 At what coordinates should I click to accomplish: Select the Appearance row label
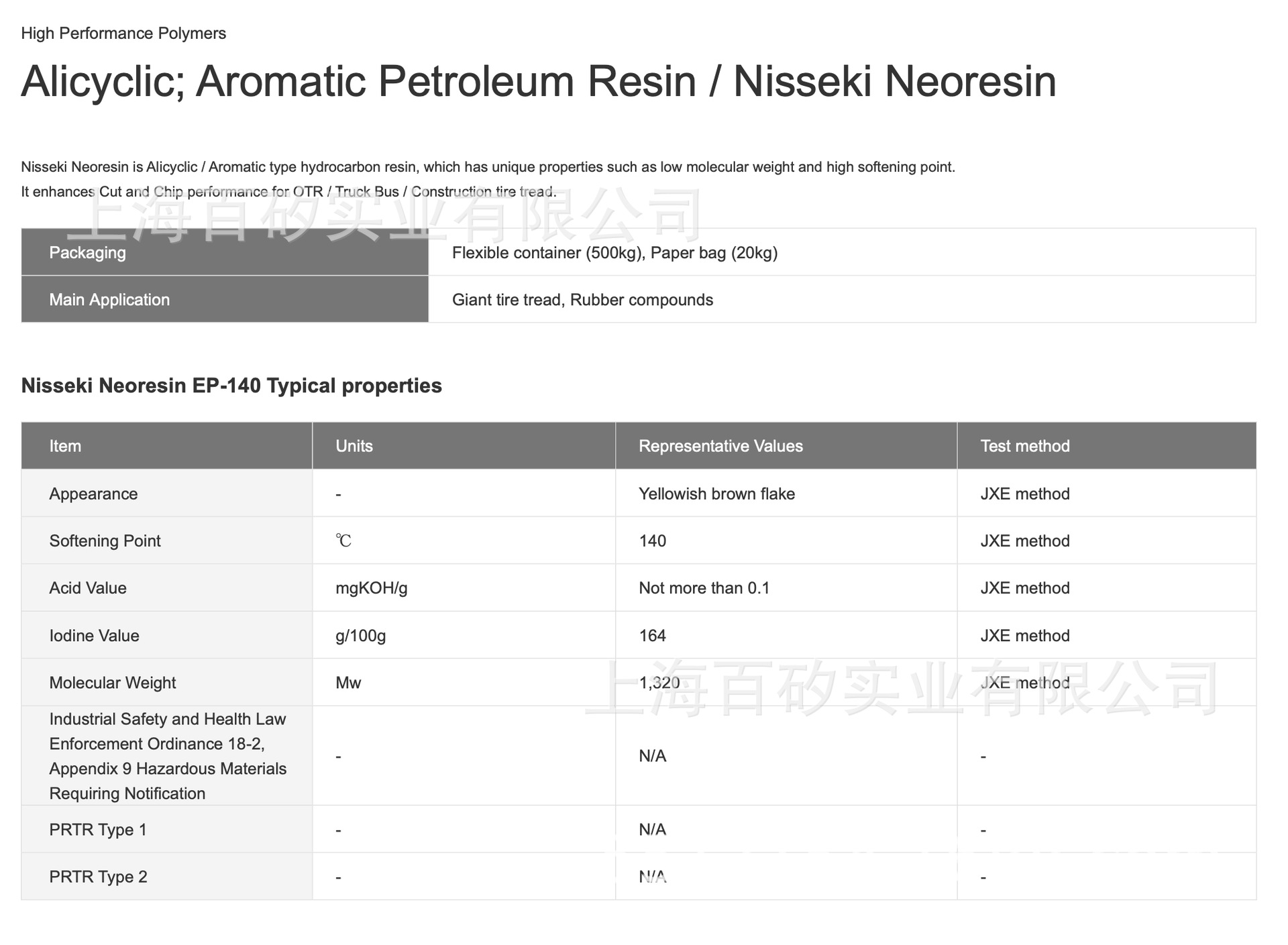(93, 494)
